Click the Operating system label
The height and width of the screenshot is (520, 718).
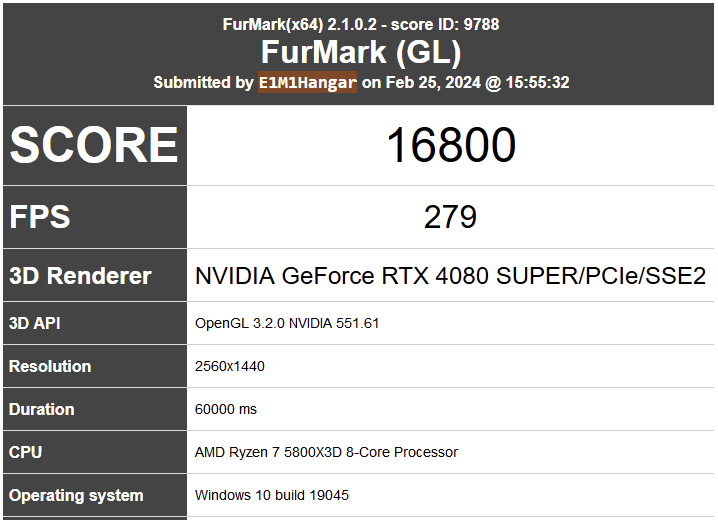click(76, 495)
